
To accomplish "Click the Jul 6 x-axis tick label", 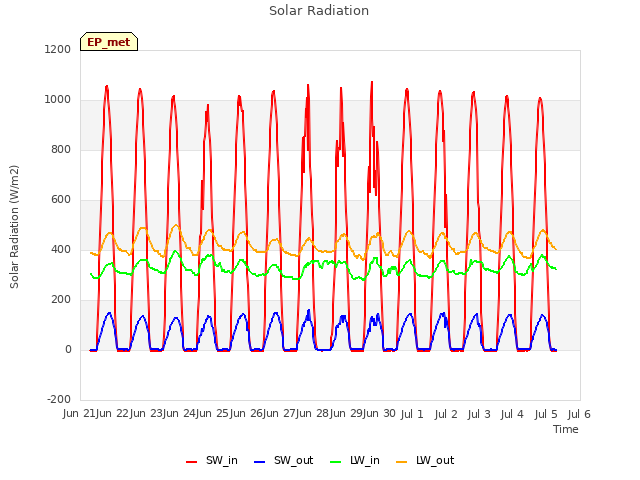I will [579, 414].
